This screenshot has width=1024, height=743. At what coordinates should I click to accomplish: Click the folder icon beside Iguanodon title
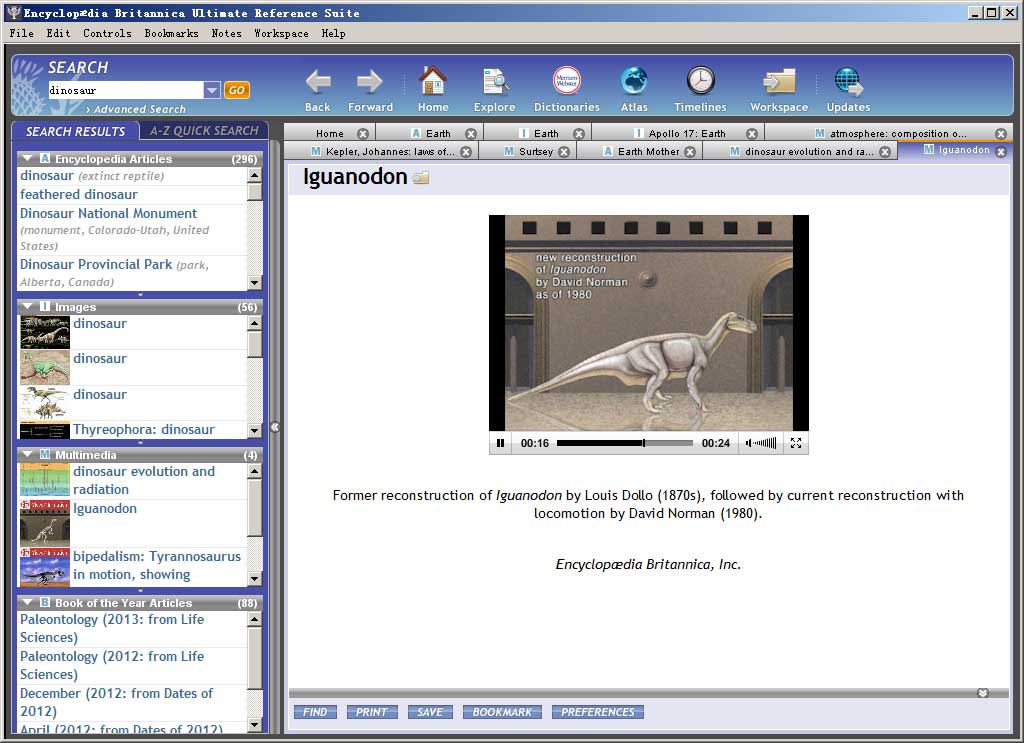[421, 178]
